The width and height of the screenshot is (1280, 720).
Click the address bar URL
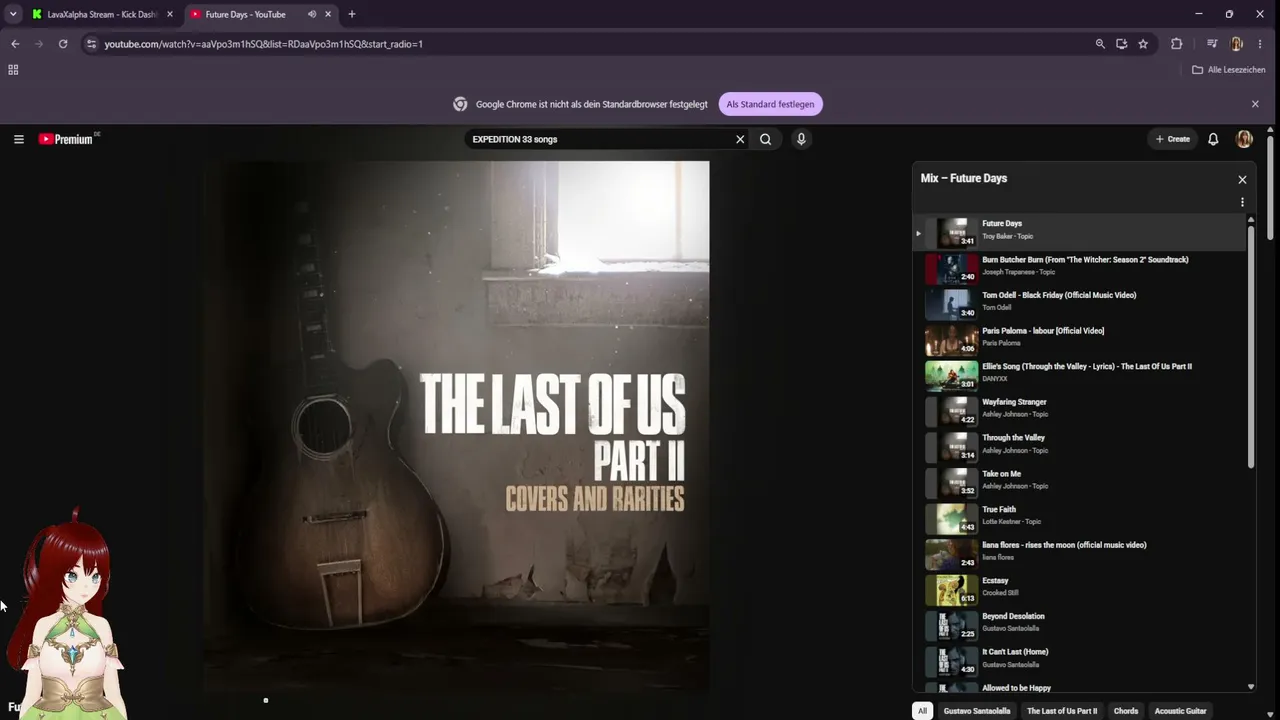coord(263,44)
